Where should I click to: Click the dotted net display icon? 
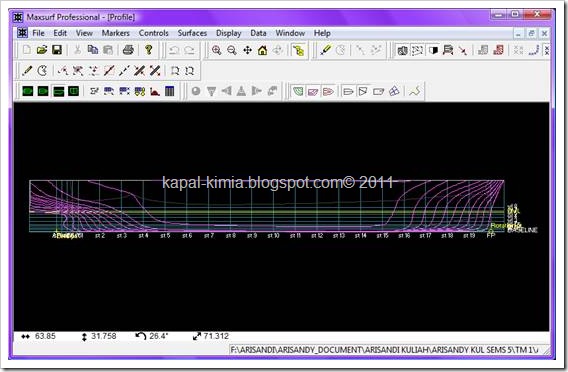[x=417, y=50]
